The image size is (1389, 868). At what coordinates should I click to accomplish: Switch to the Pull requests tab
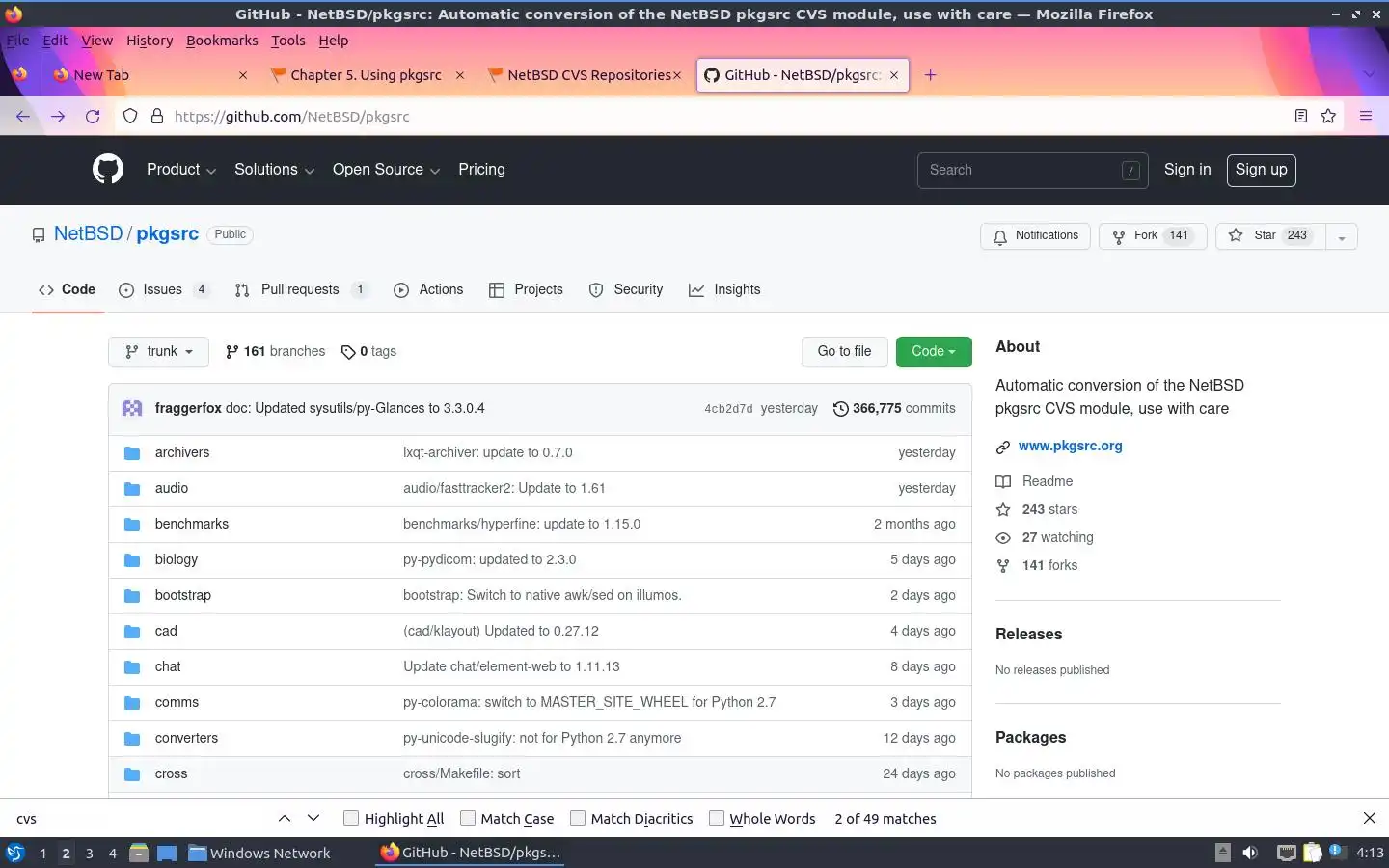click(x=301, y=289)
